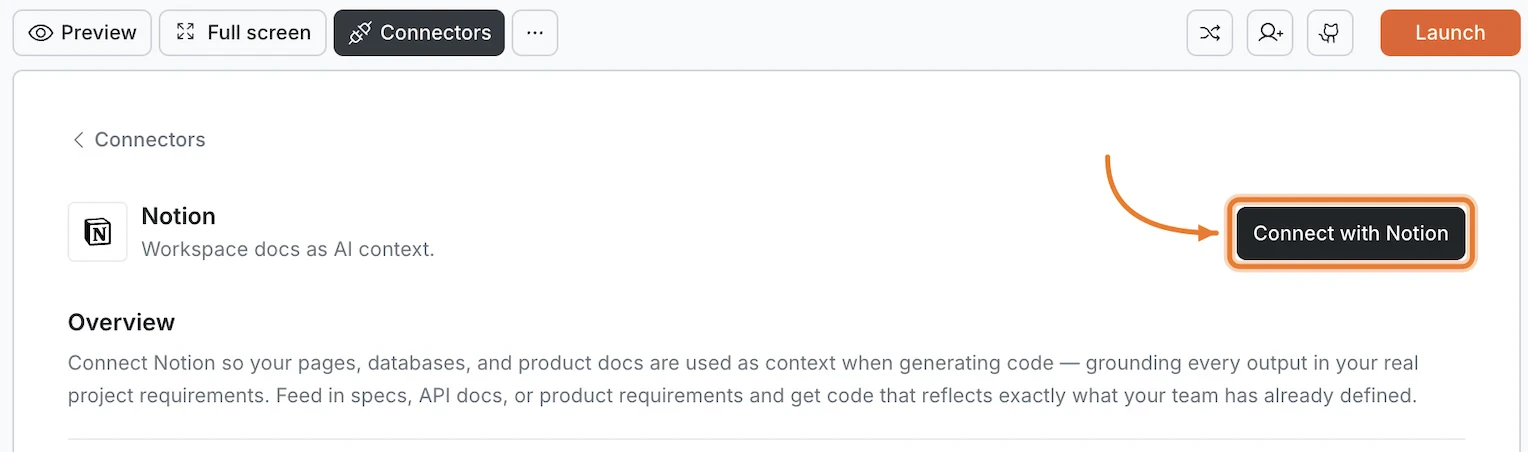Click the Overview description paragraph
Image resolution: width=1528 pixels, height=452 pixels.
[742, 378]
